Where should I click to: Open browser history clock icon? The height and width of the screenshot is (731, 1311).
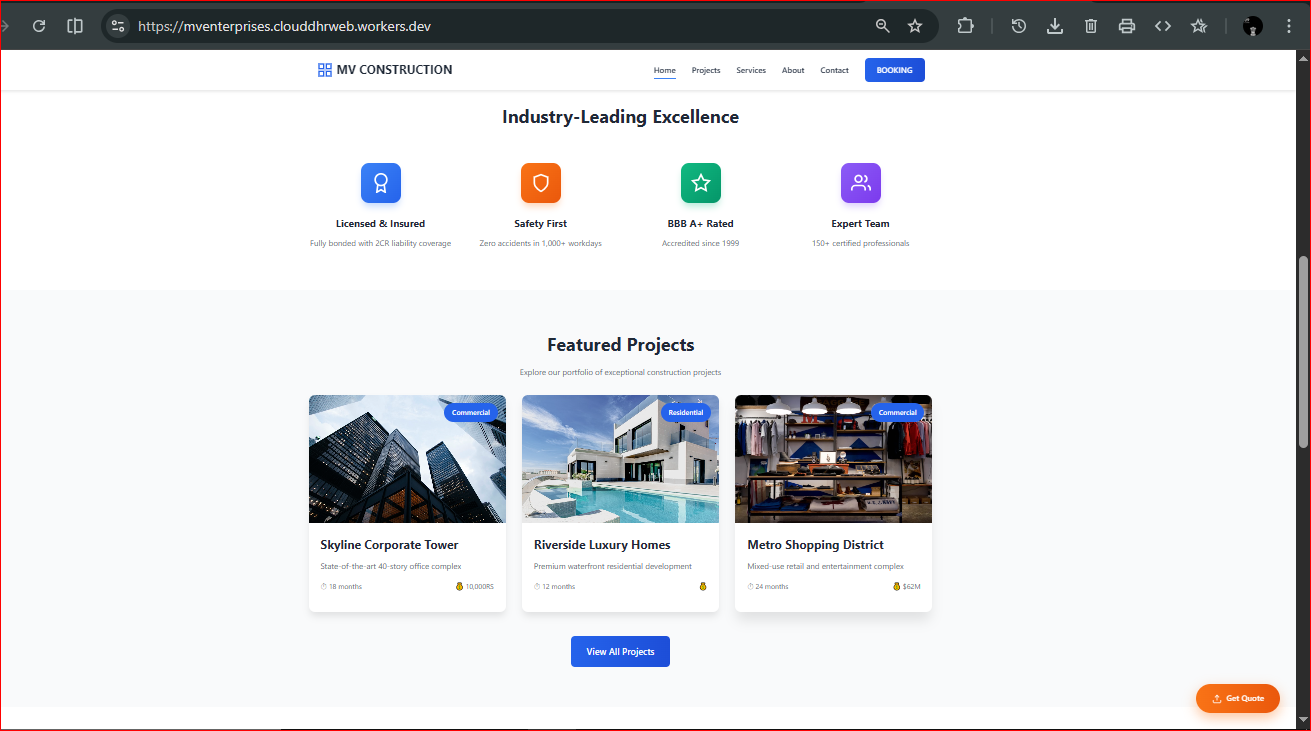1018,26
